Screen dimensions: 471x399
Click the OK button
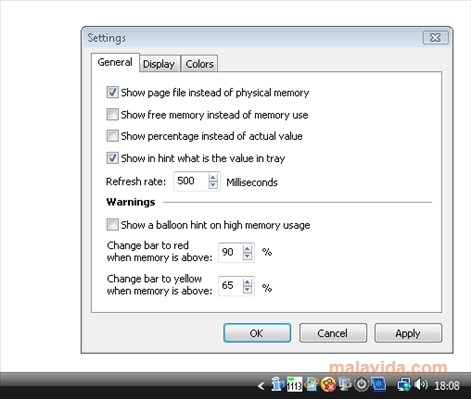pyautogui.click(x=257, y=333)
